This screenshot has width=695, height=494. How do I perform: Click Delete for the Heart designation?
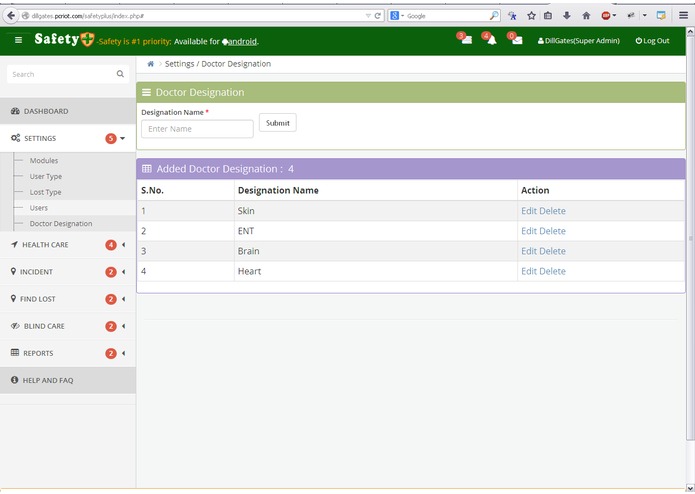552,271
